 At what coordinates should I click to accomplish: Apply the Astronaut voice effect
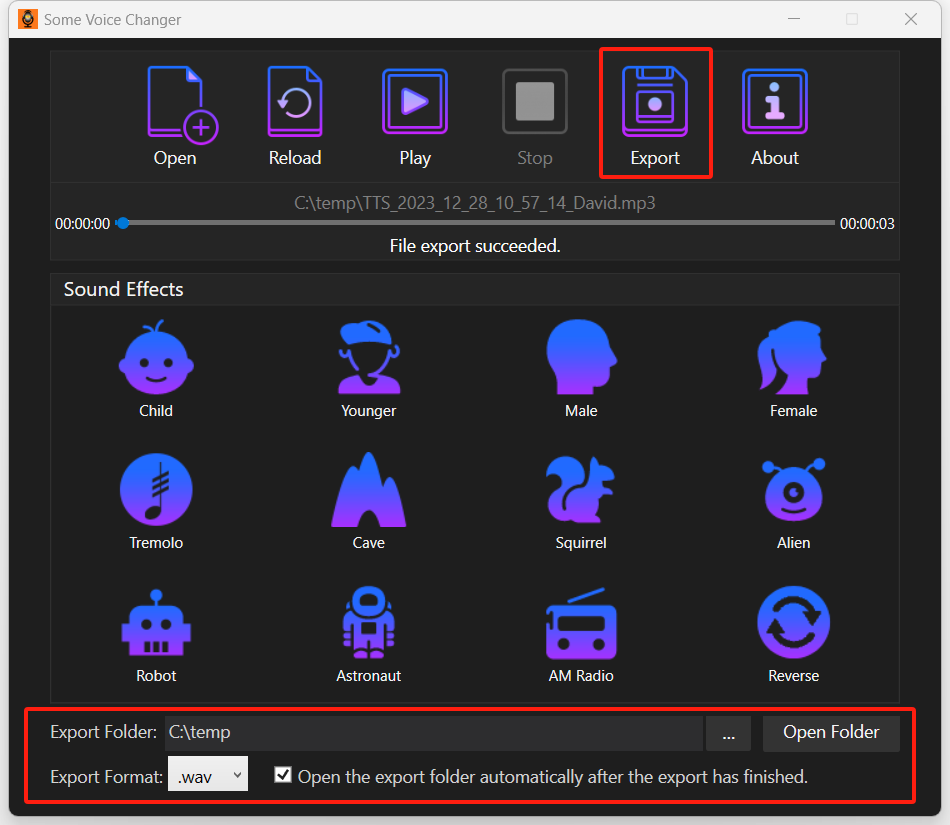(368, 633)
